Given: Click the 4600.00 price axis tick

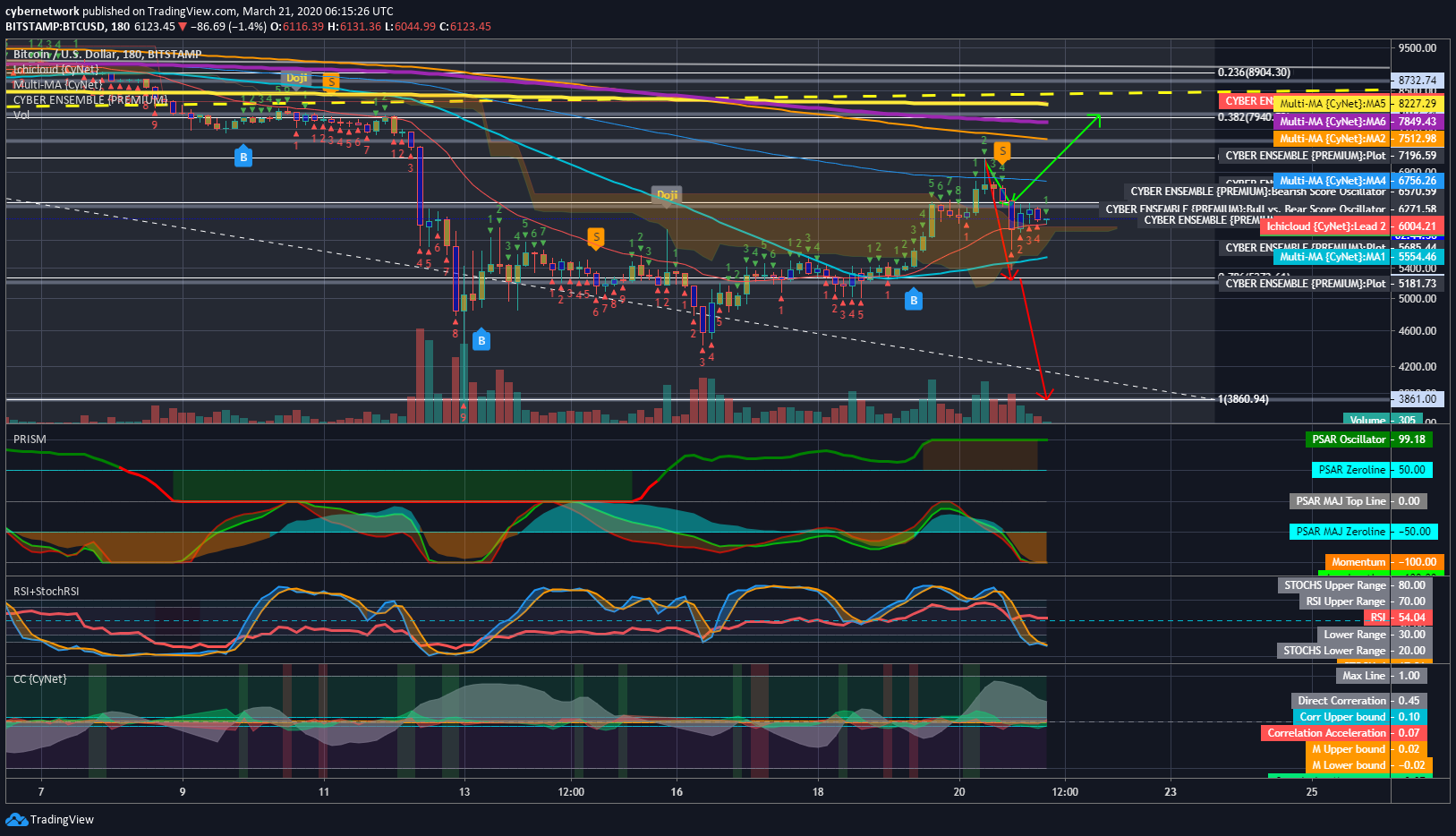Looking at the screenshot, I should pos(1418,331).
